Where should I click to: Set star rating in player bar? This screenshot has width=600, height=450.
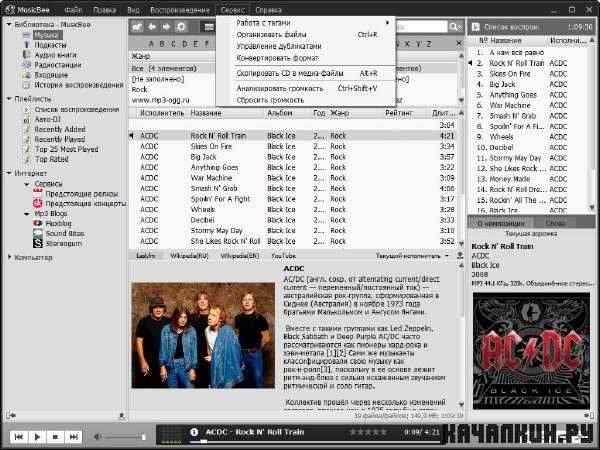pos(368,432)
